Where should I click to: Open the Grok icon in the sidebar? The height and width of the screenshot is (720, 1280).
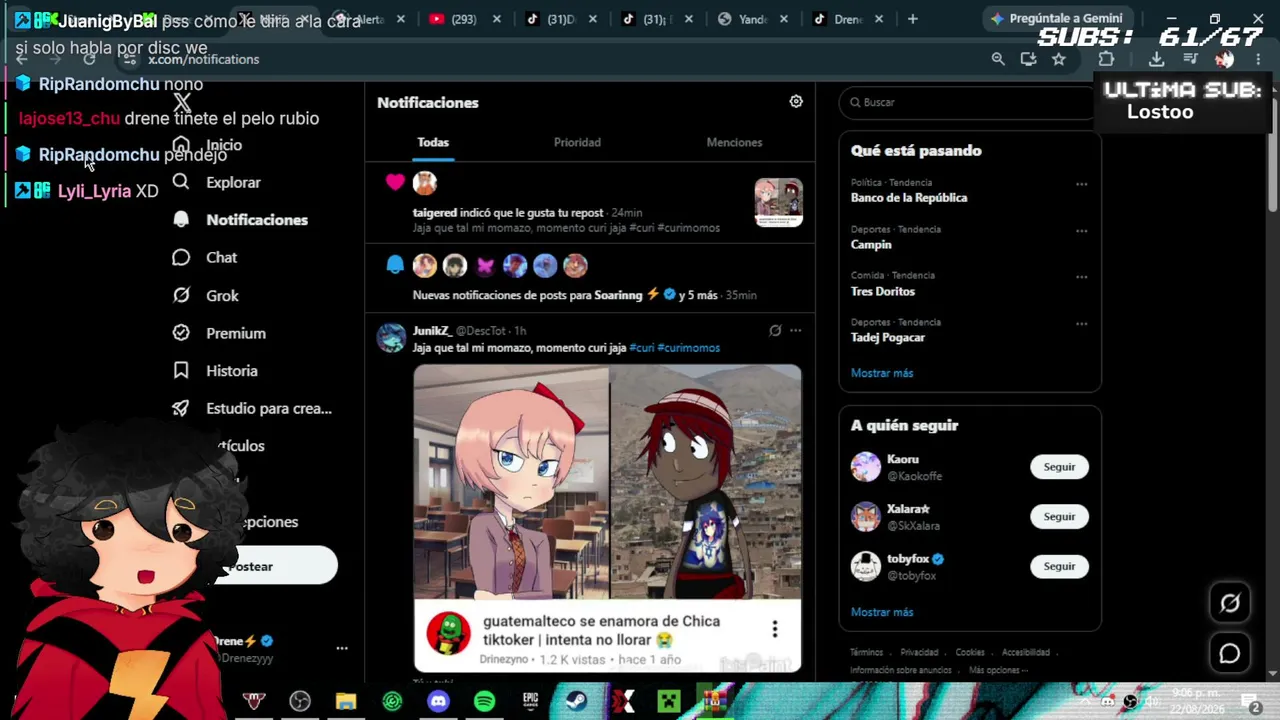(x=181, y=295)
